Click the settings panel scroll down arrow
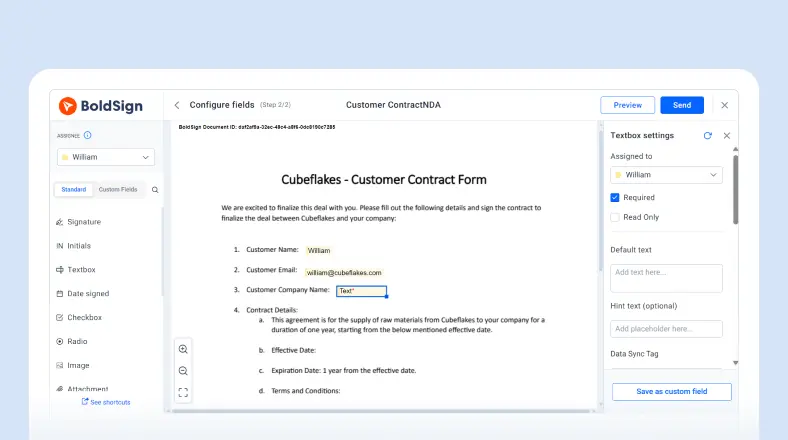This screenshot has height=440, width=788. pyautogui.click(x=735, y=363)
